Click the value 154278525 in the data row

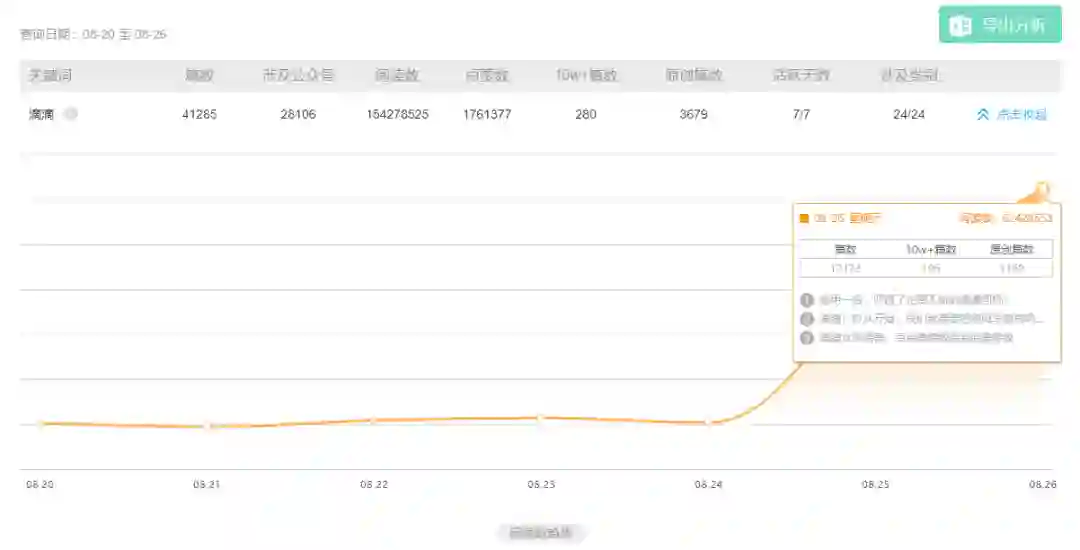point(397,114)
